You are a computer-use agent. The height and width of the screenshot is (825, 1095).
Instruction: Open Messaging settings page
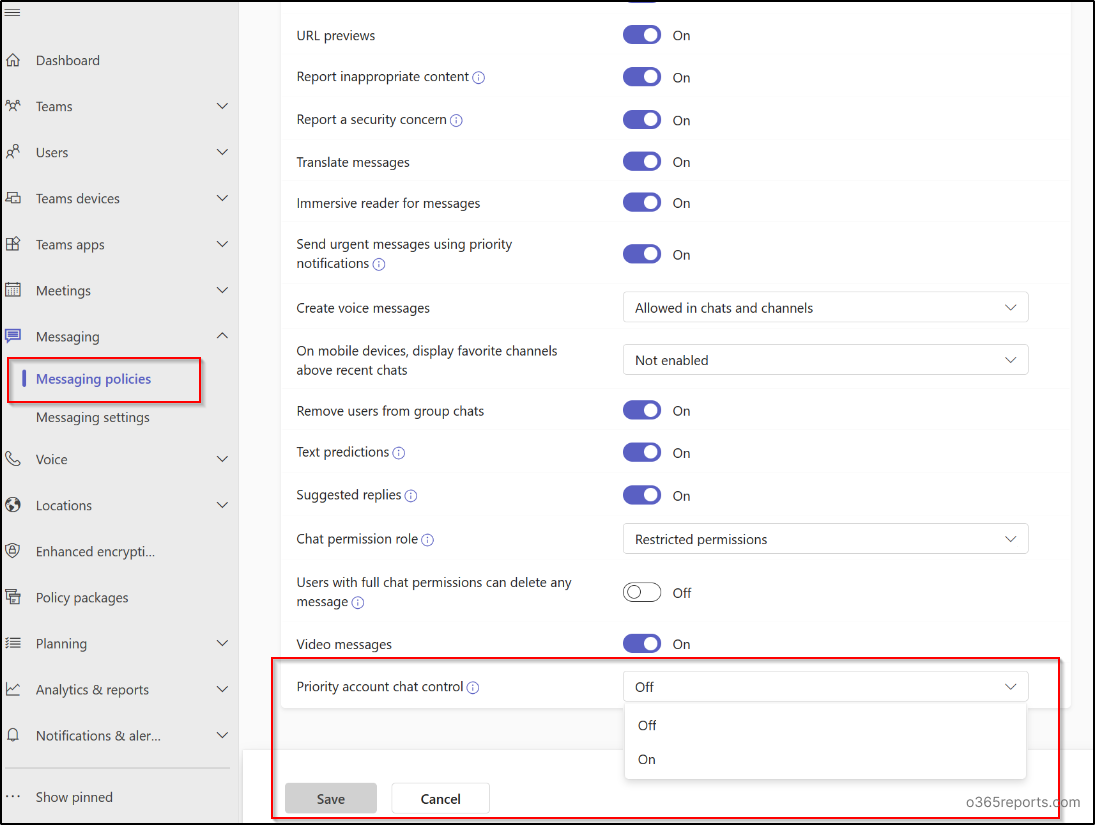93,417
